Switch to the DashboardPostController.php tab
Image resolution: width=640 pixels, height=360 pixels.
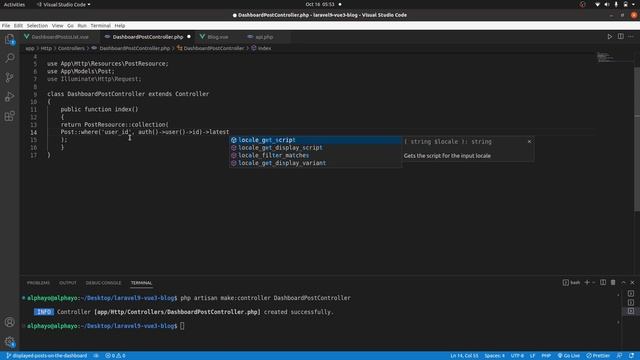point(147,37)
